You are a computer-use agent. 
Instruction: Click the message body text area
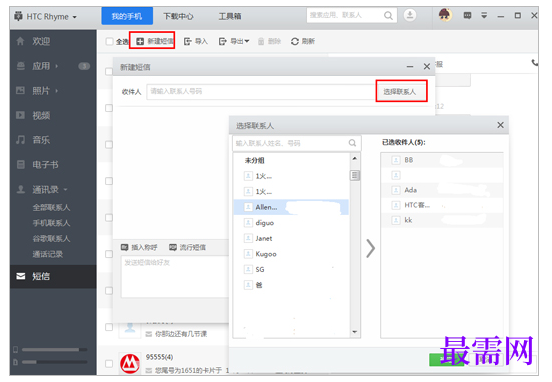tap(175, 277)
